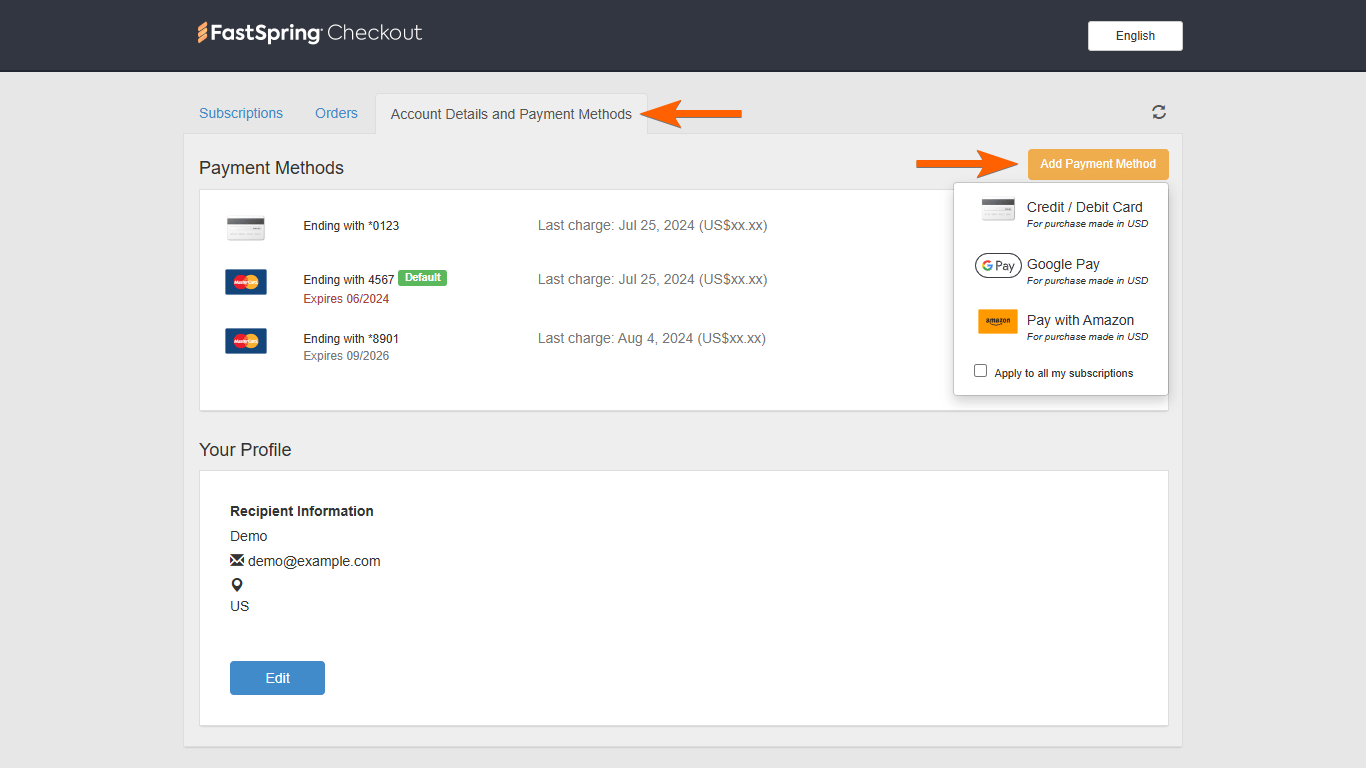Open the English language selector
The image size is (1366, 768).
1135,36
